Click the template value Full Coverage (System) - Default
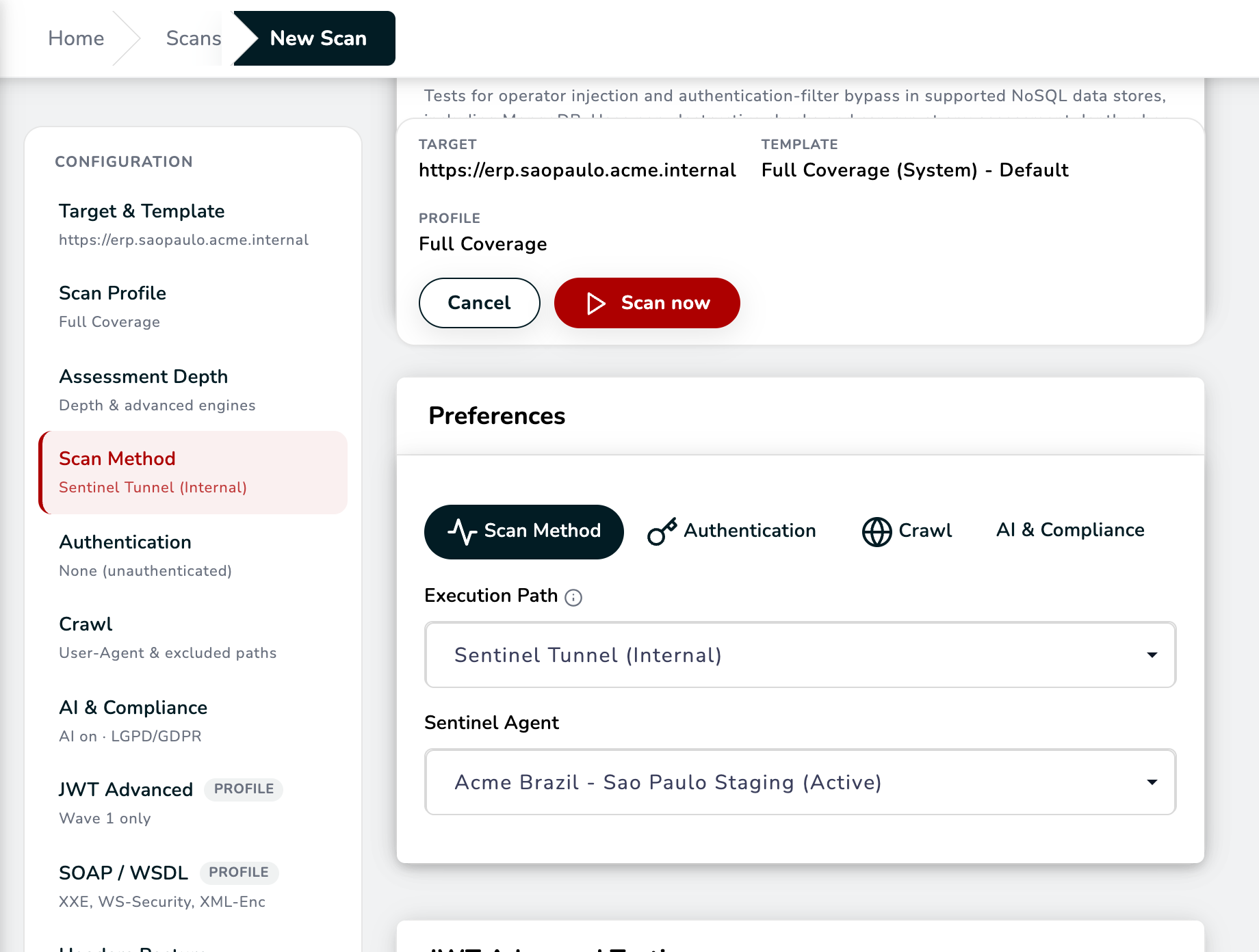 915,170
